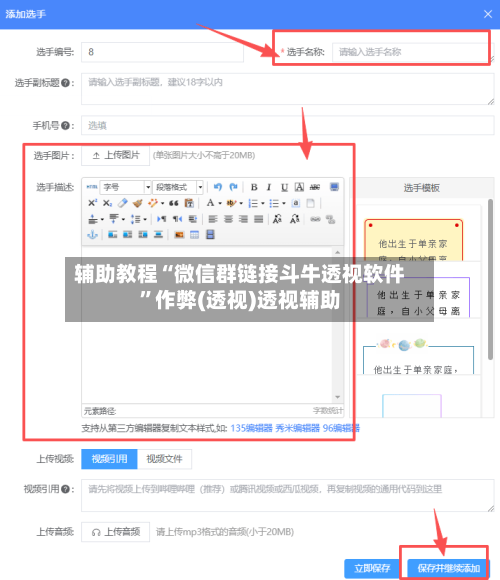The image size is (500, 580).
Task: Toggle underline formatting
Action: click(x=284, y=187)
